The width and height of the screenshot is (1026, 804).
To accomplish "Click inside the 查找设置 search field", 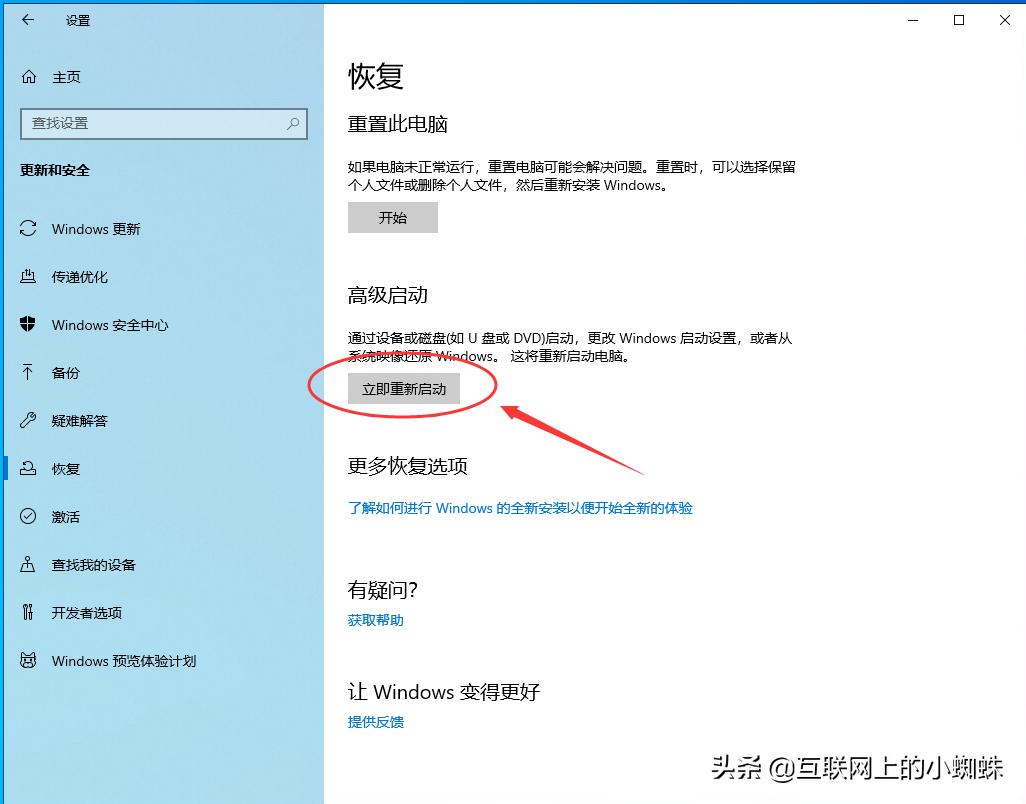I will pos(150,124).
